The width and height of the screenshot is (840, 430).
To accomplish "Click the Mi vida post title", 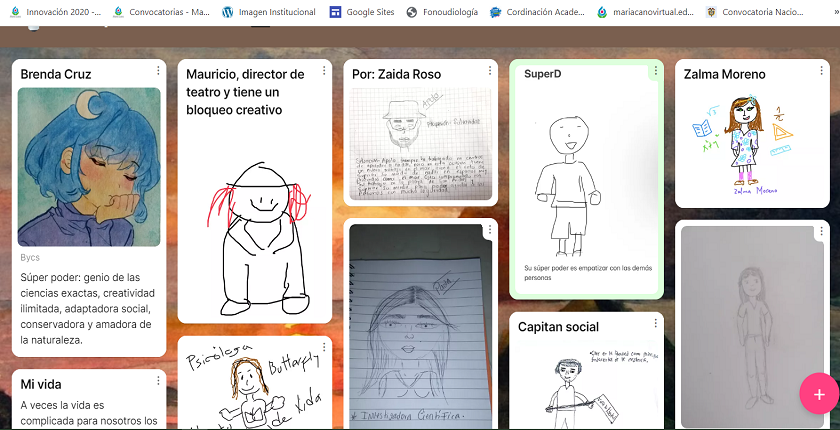I will 41,384.
